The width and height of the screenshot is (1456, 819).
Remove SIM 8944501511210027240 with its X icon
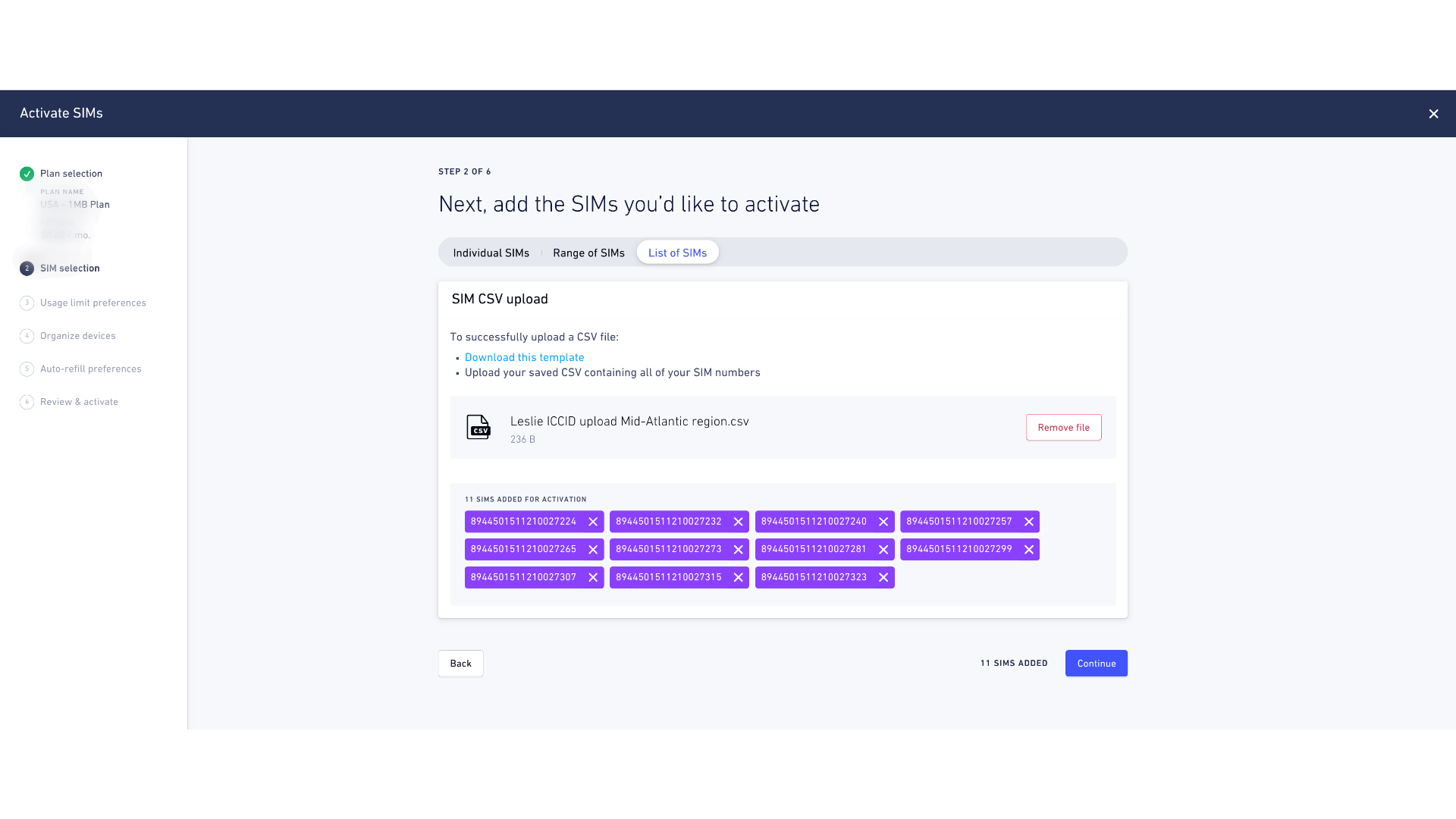pyautogui.click(x=883, y=522)
